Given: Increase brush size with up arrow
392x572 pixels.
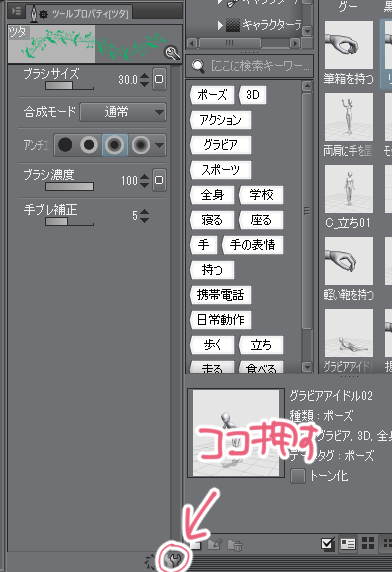Looking at the screenshot, I should point(145,76).
